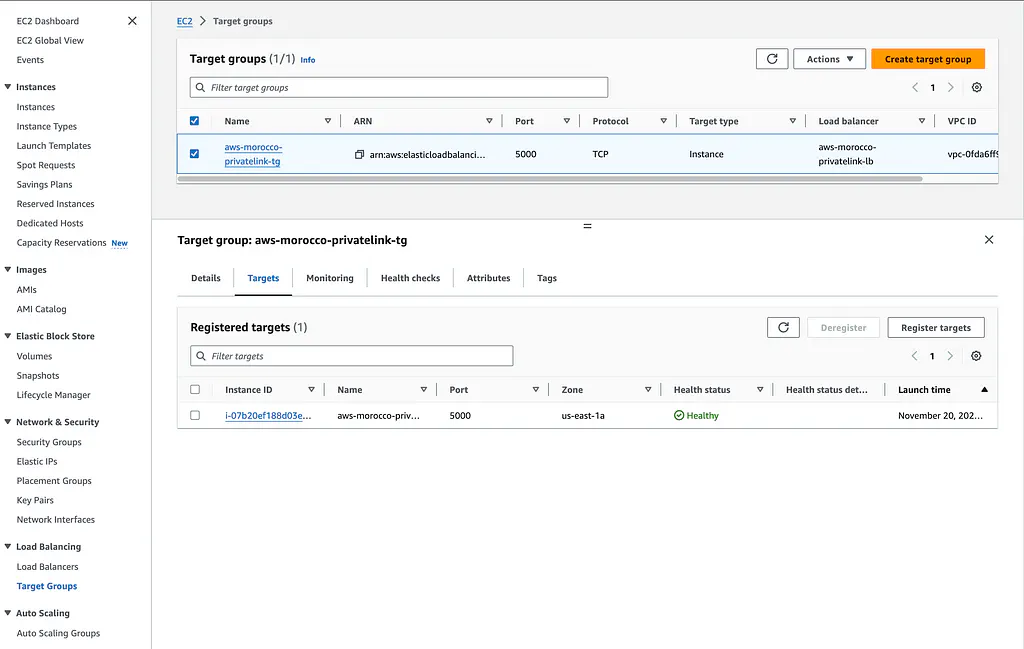The height and width of the screenshot is (649, 1024).
Task: Sort registered targets by Name column
Action: click(x=424, y=390)
